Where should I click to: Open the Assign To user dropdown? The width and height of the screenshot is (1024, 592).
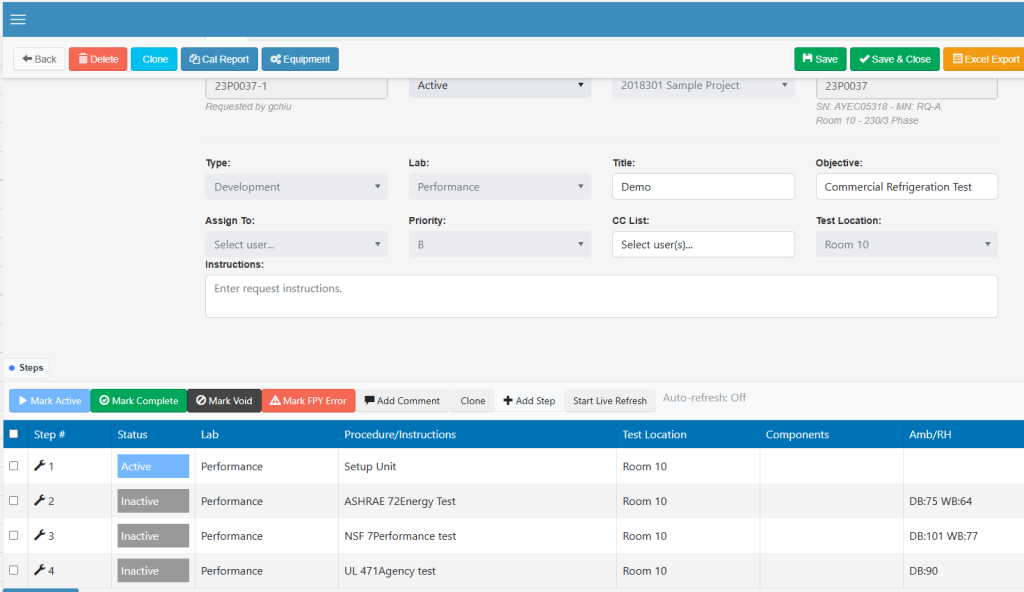(298, 244)
